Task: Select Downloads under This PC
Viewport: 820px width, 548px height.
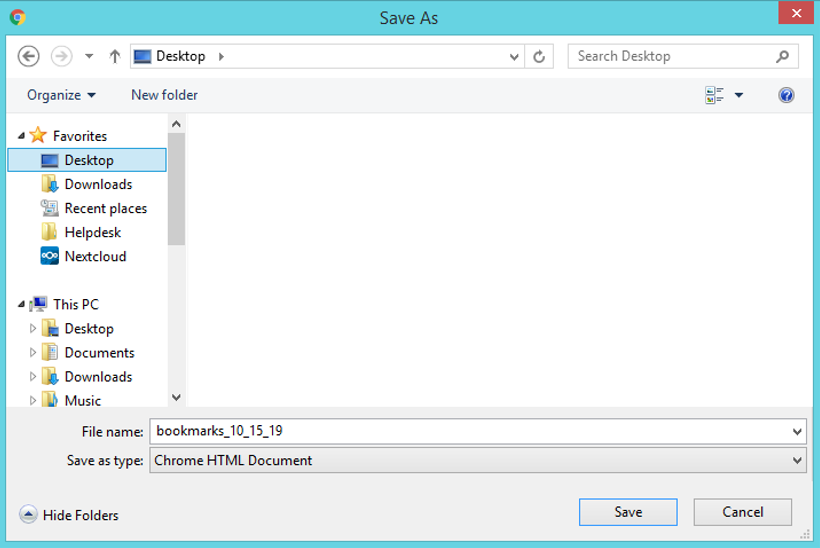Action: tap(98, 376)
